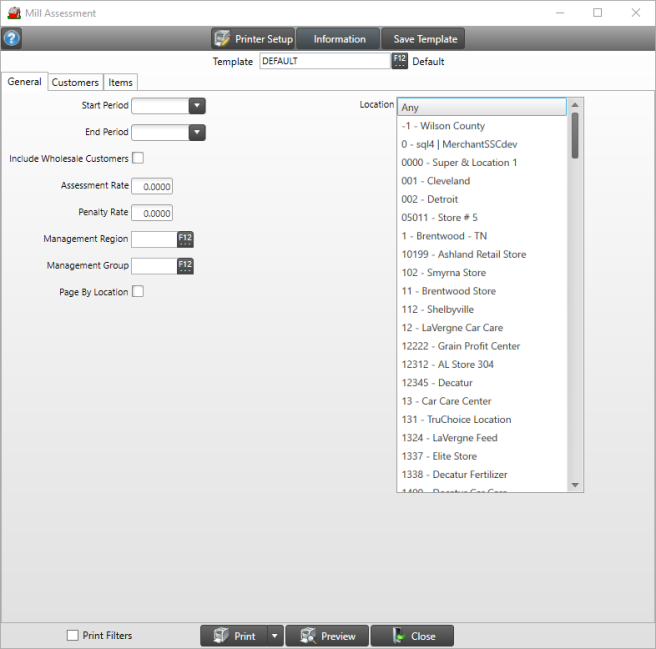This screenshot has height=649, width=656.
Task: Expand the End Period dropdown
Action: (x=196, y=132)
